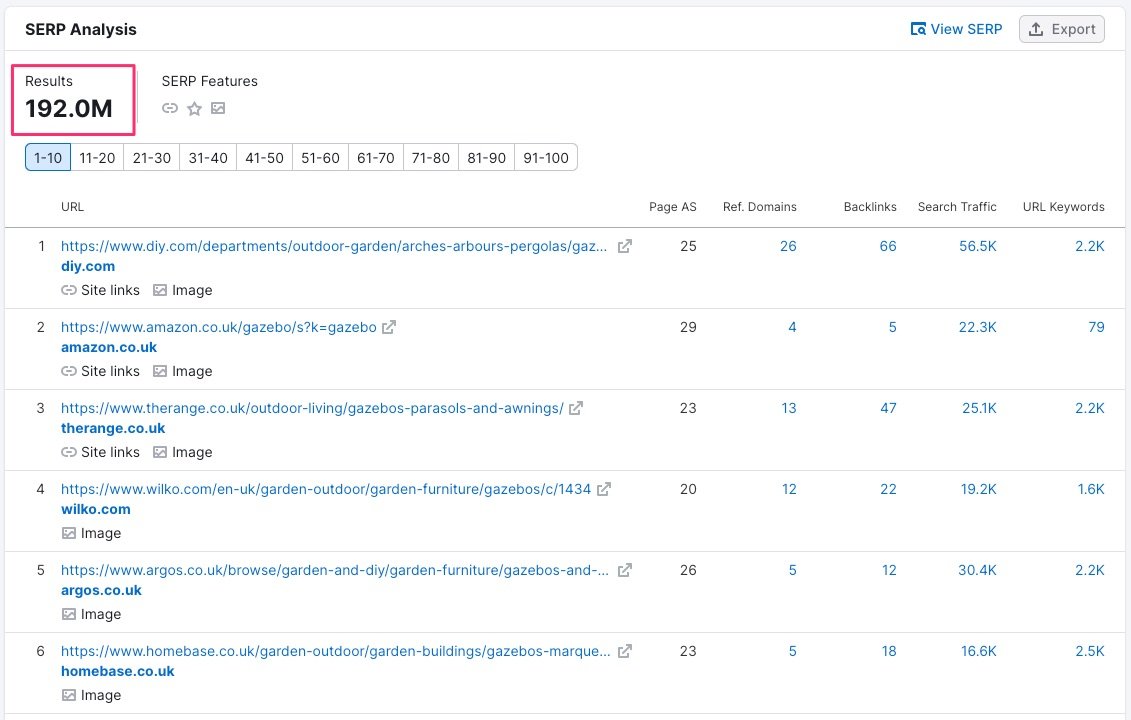Click Search Traffic value 22.3K

(977, 327)
